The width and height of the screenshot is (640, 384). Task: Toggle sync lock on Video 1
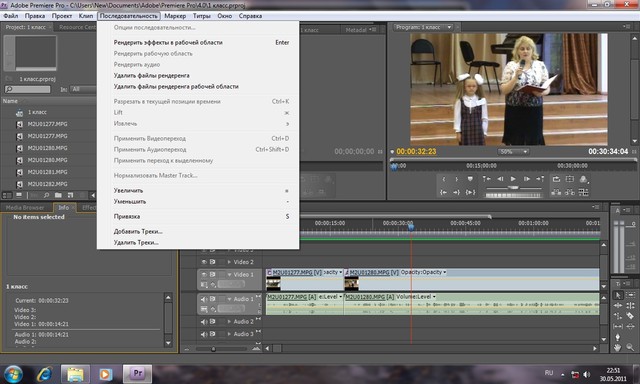212,275
